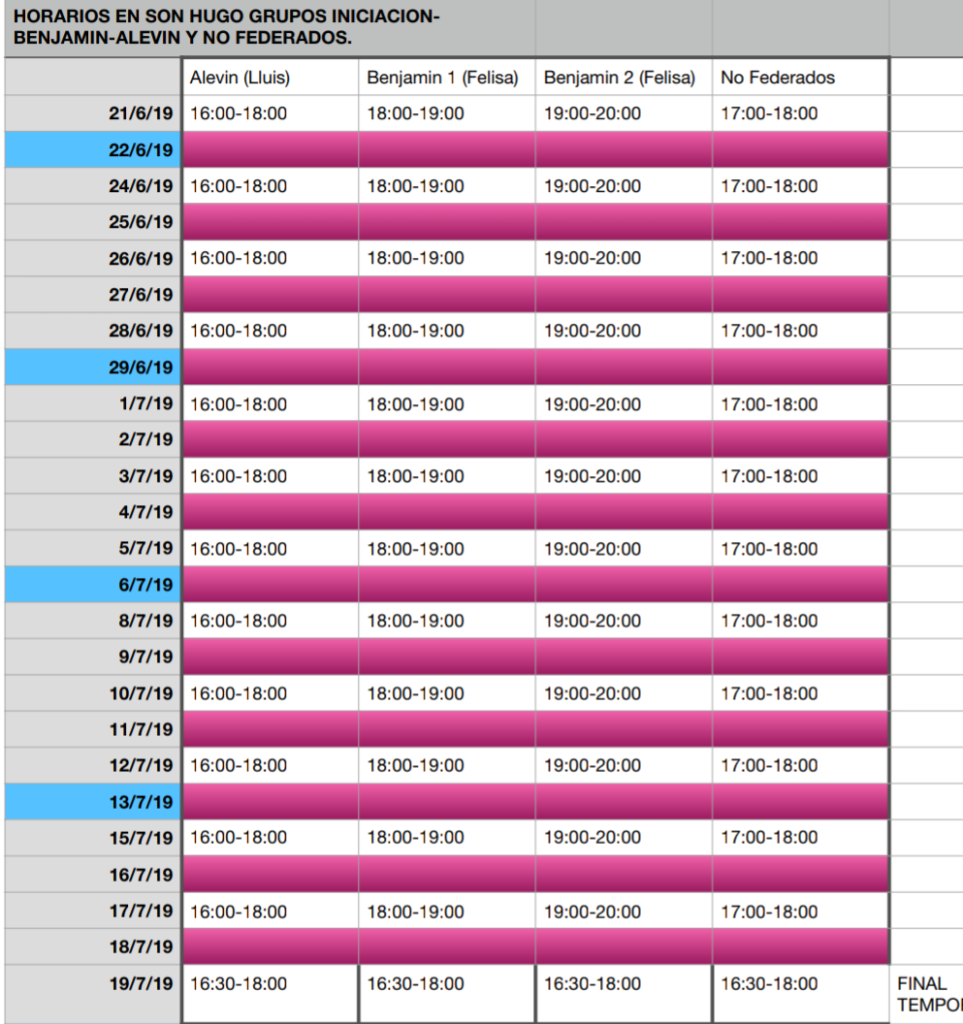Click the Benjamin 2 (Felisa) header cell
963x1024 pixels.
coord(624,77)
